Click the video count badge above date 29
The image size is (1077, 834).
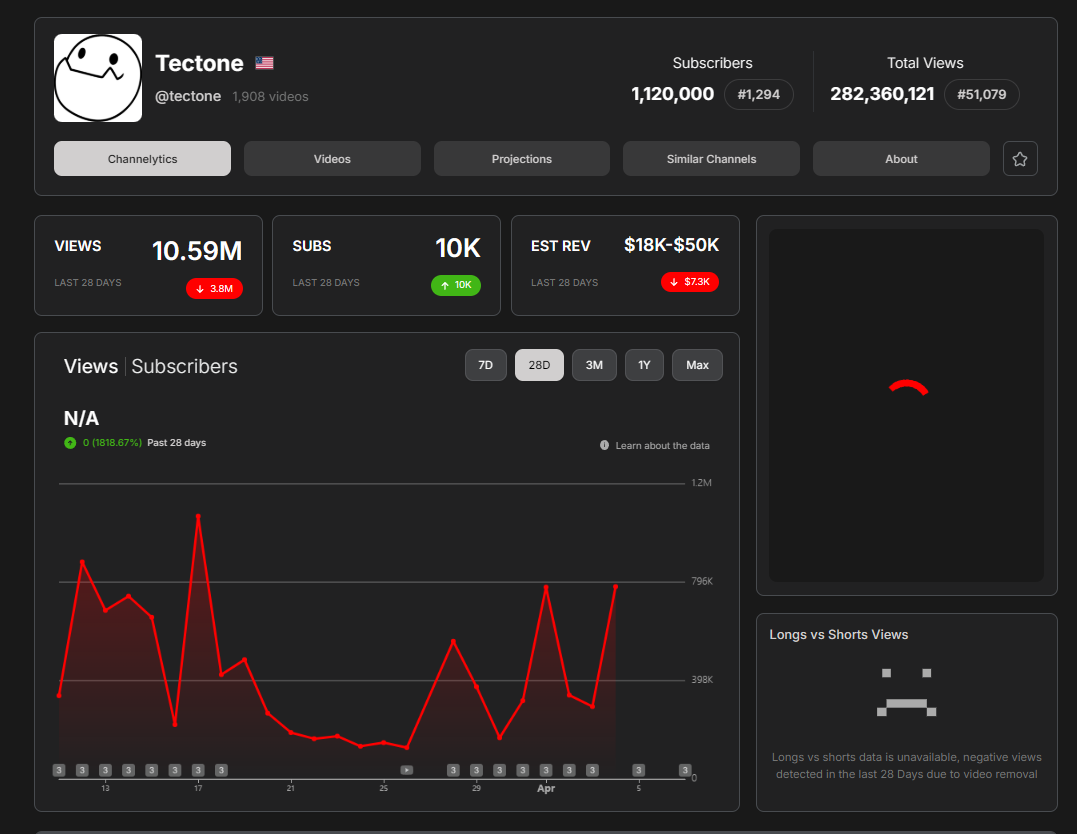click(476, 770)
